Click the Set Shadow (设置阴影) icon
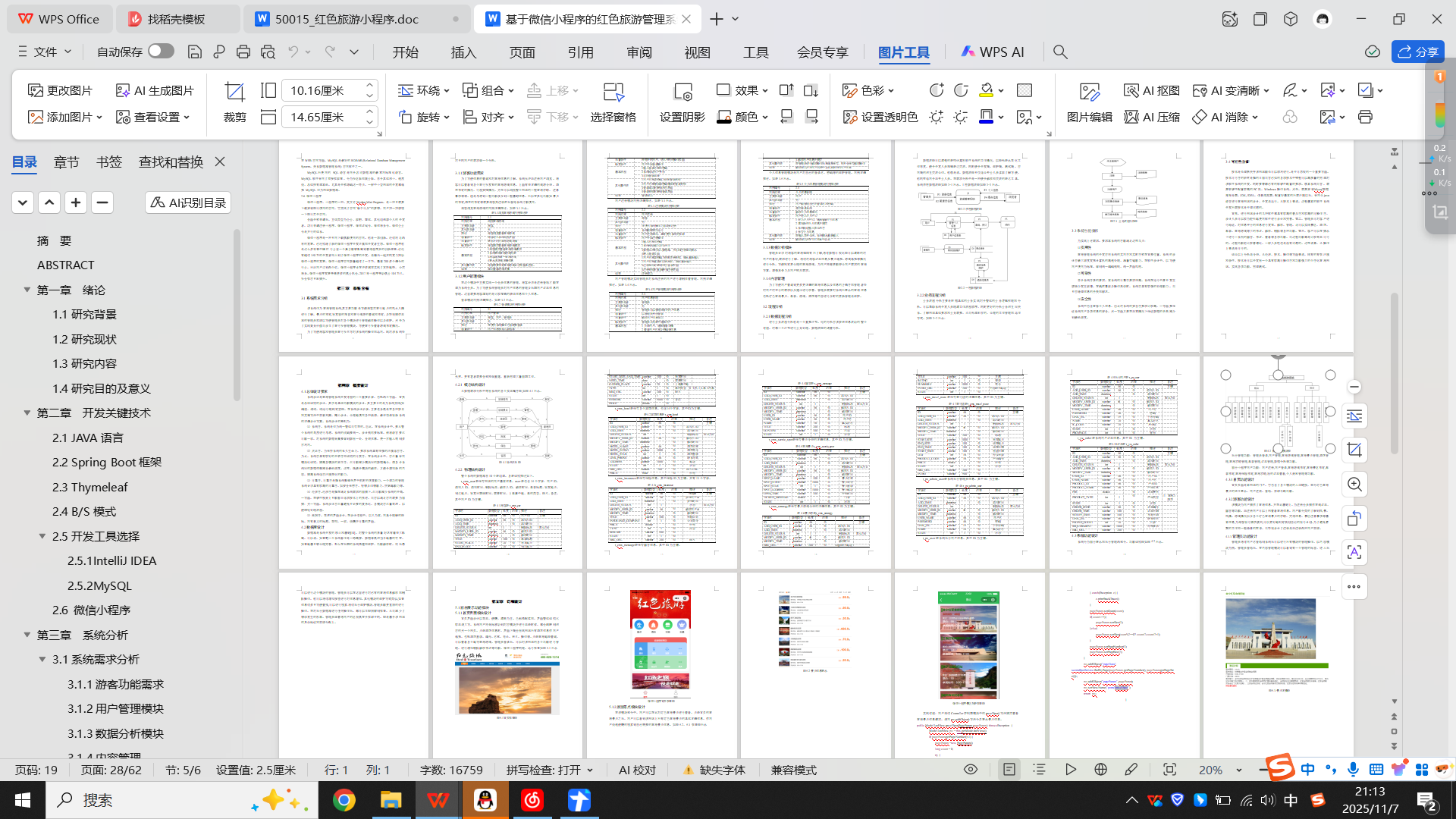Image resolution: width=1456 pixels, height=819 pixels. click(682, 92)
